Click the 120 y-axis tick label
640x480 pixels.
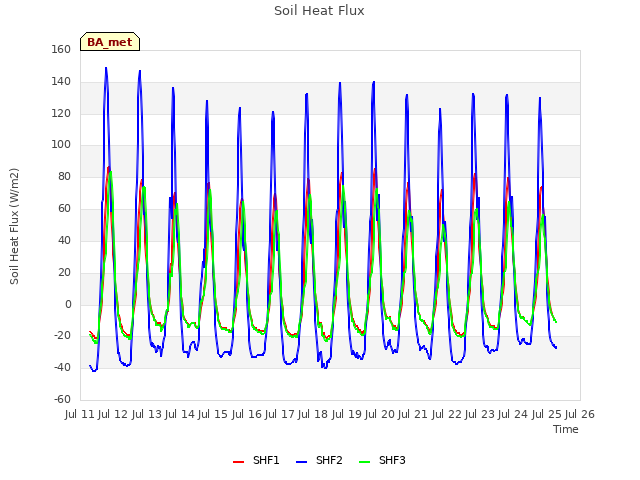[x=61, y=113]
